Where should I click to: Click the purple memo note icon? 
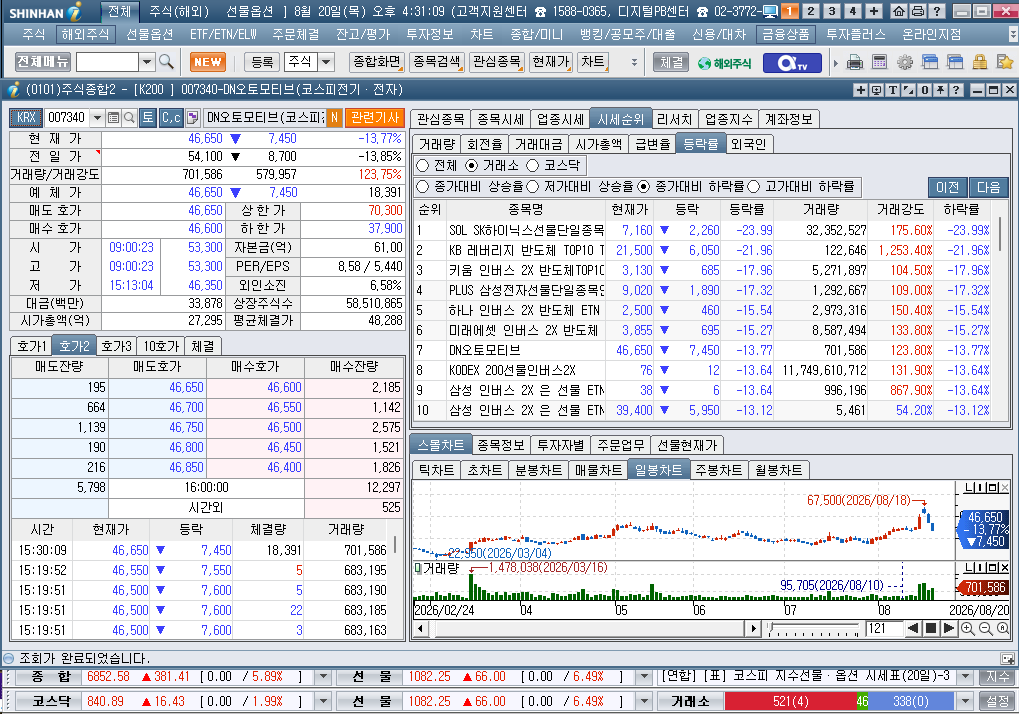(x=192, y=118)
